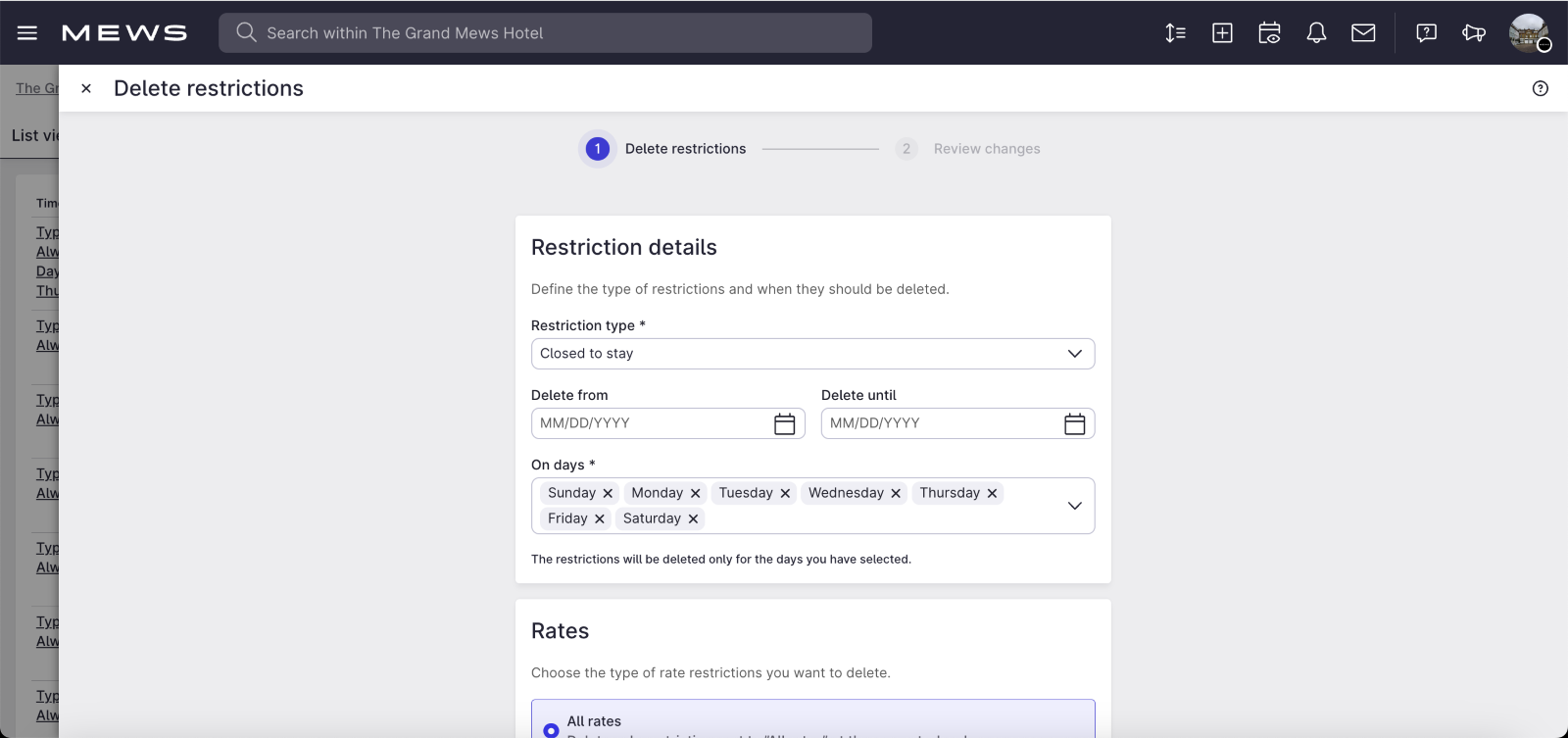The width and height of the screenshot is (1568, 738).
Task: Select step 1 Delete restrictions
Action: [598, 149]
